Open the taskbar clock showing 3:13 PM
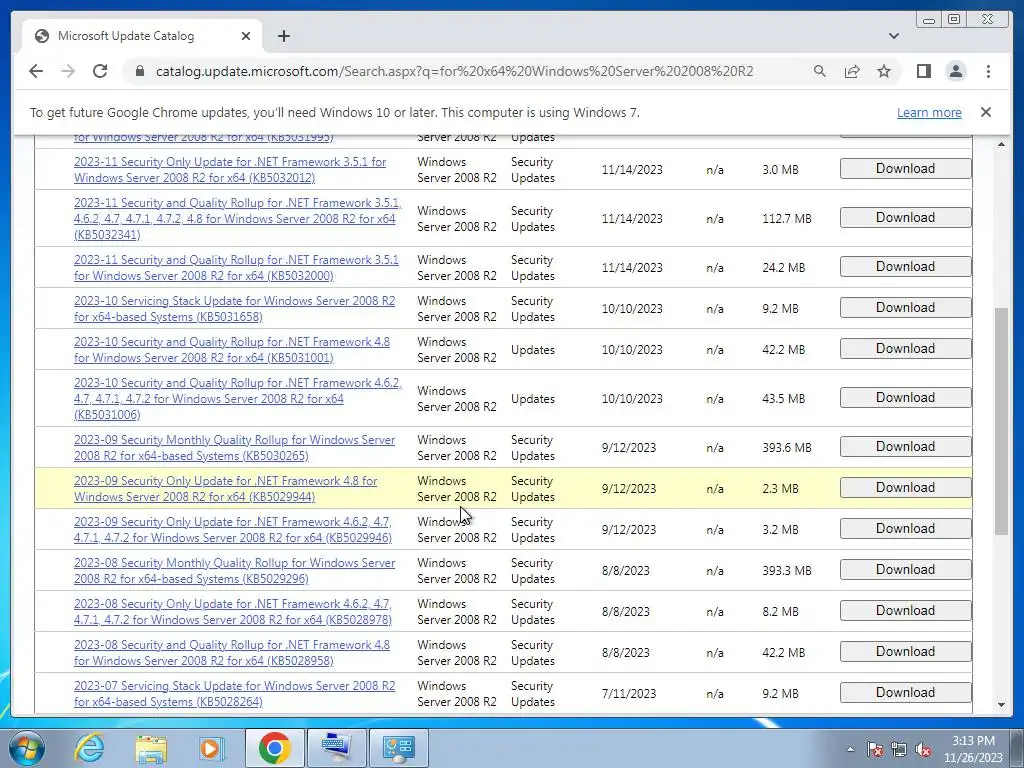This screenshot has width=1024, height=768. pos(973,749)
